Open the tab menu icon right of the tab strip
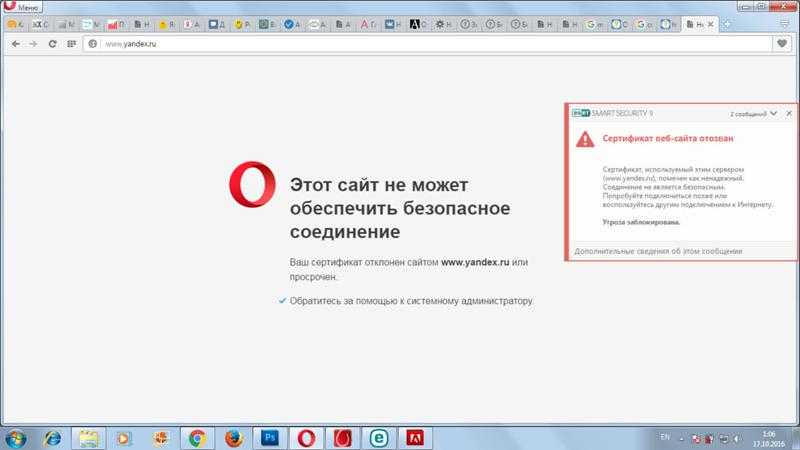800x450 pixels. point(785,24)
